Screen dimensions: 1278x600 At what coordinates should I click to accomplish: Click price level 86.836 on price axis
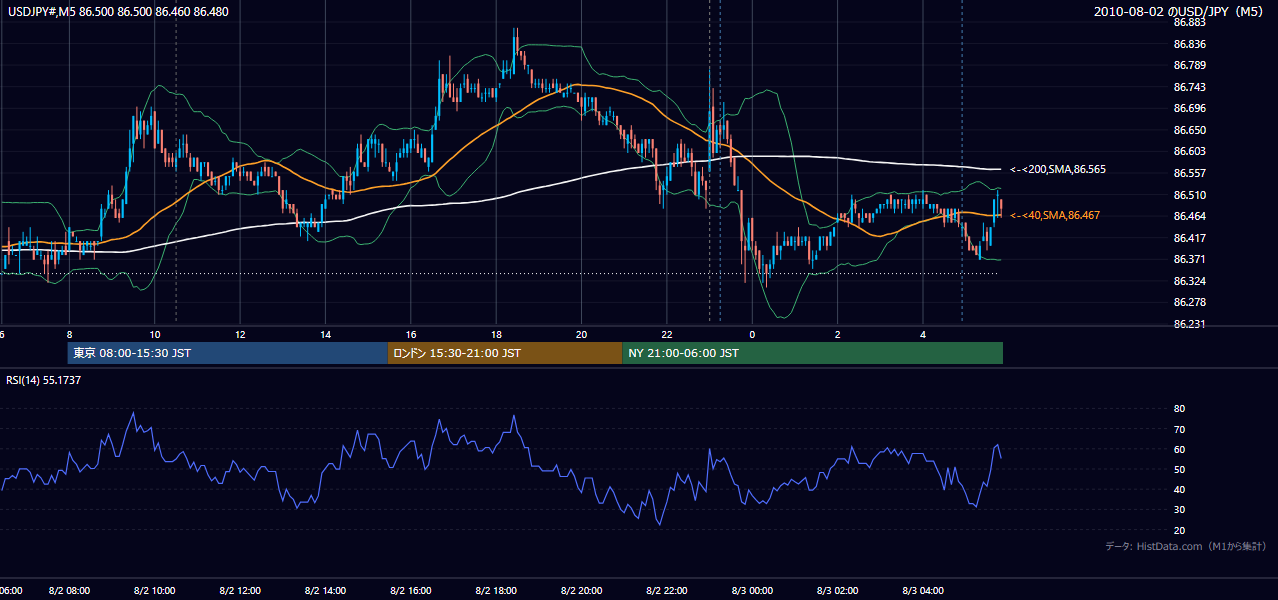[1189, 44]
